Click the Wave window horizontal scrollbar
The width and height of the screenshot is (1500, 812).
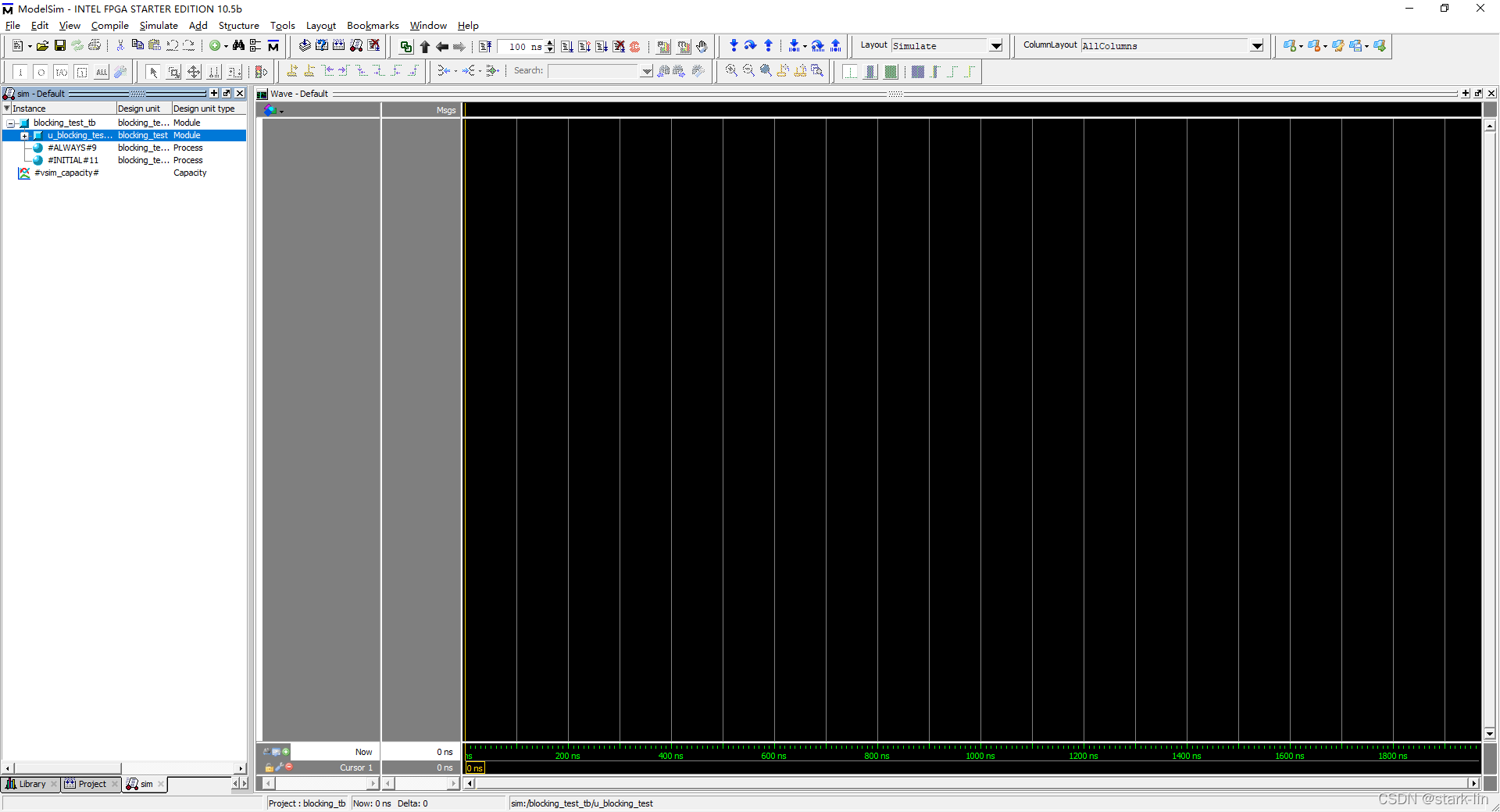point(973,783)
